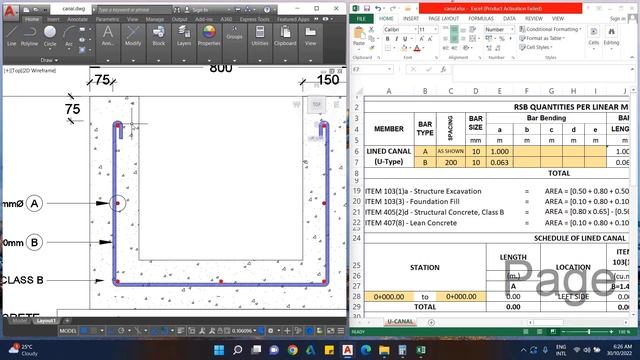Open Format as Table dropdown
Screen dimensions: 640x360
[x=542, y=38]
